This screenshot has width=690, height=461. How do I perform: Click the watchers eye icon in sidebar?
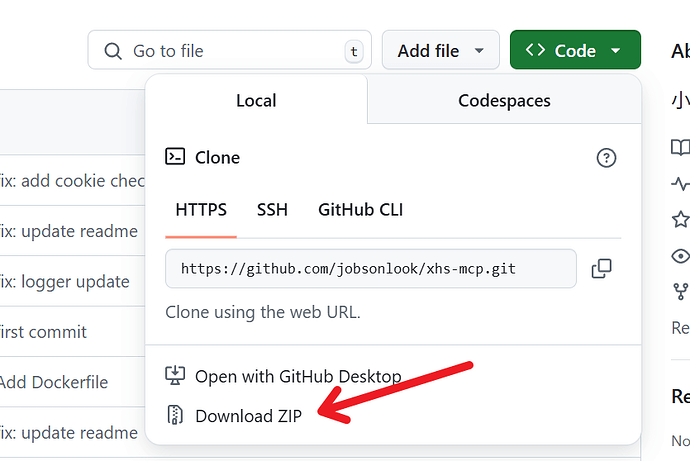[x=680, y=256]
